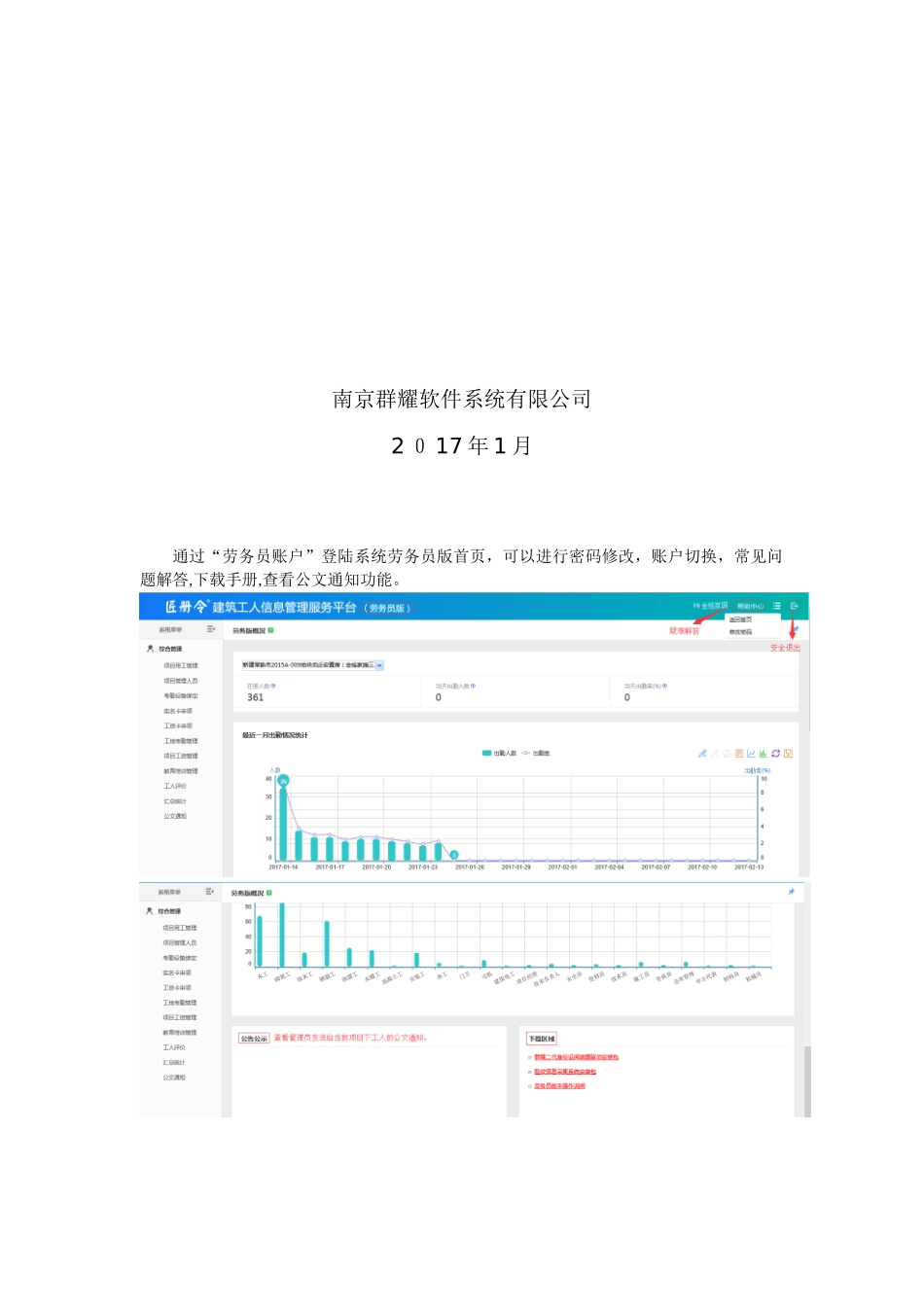Download the 身份证阅读器驱动安装包 link
The height and width of the screenshot is (1307, 924).
576,1057
